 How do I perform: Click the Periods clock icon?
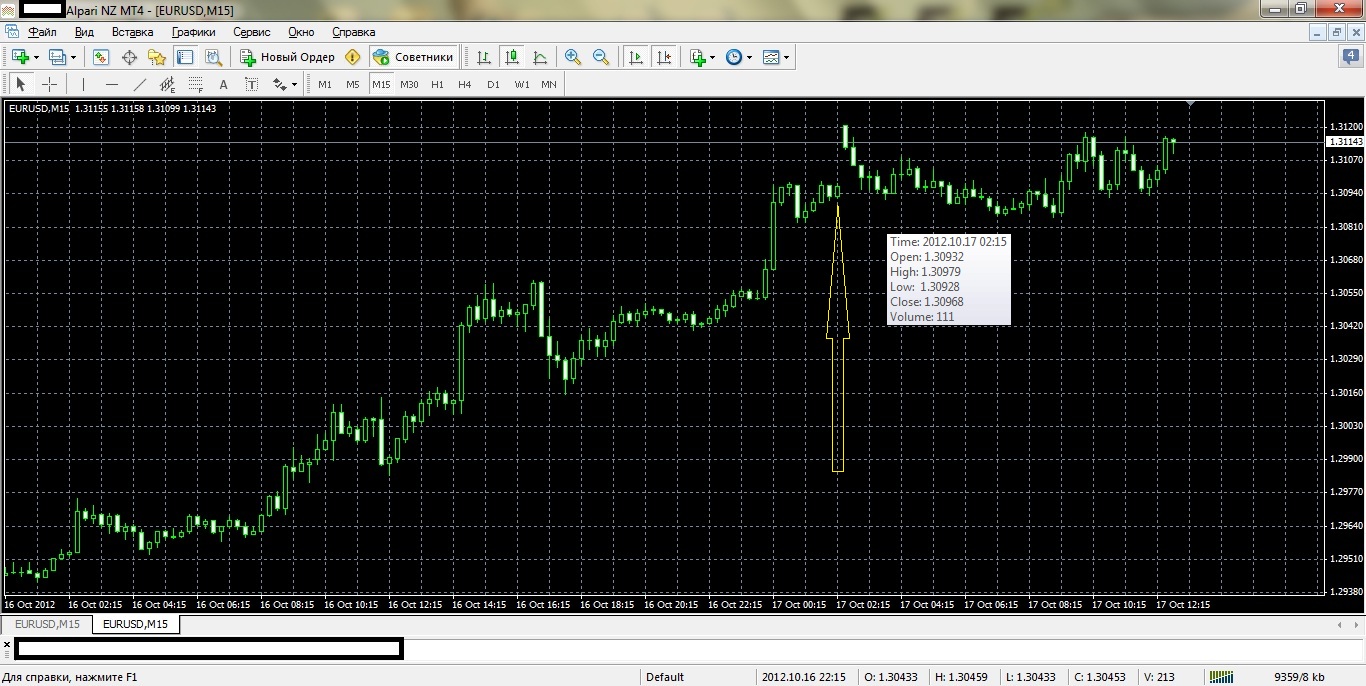point(734,57)
